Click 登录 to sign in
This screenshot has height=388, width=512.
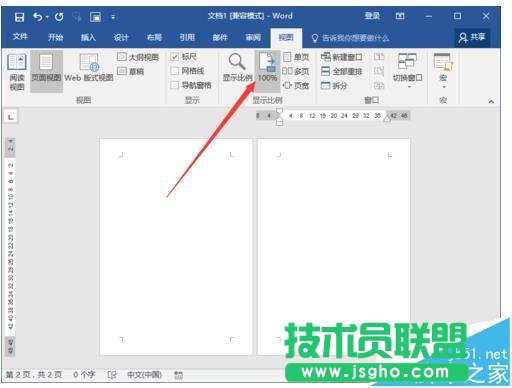click(x=372, y=16)
